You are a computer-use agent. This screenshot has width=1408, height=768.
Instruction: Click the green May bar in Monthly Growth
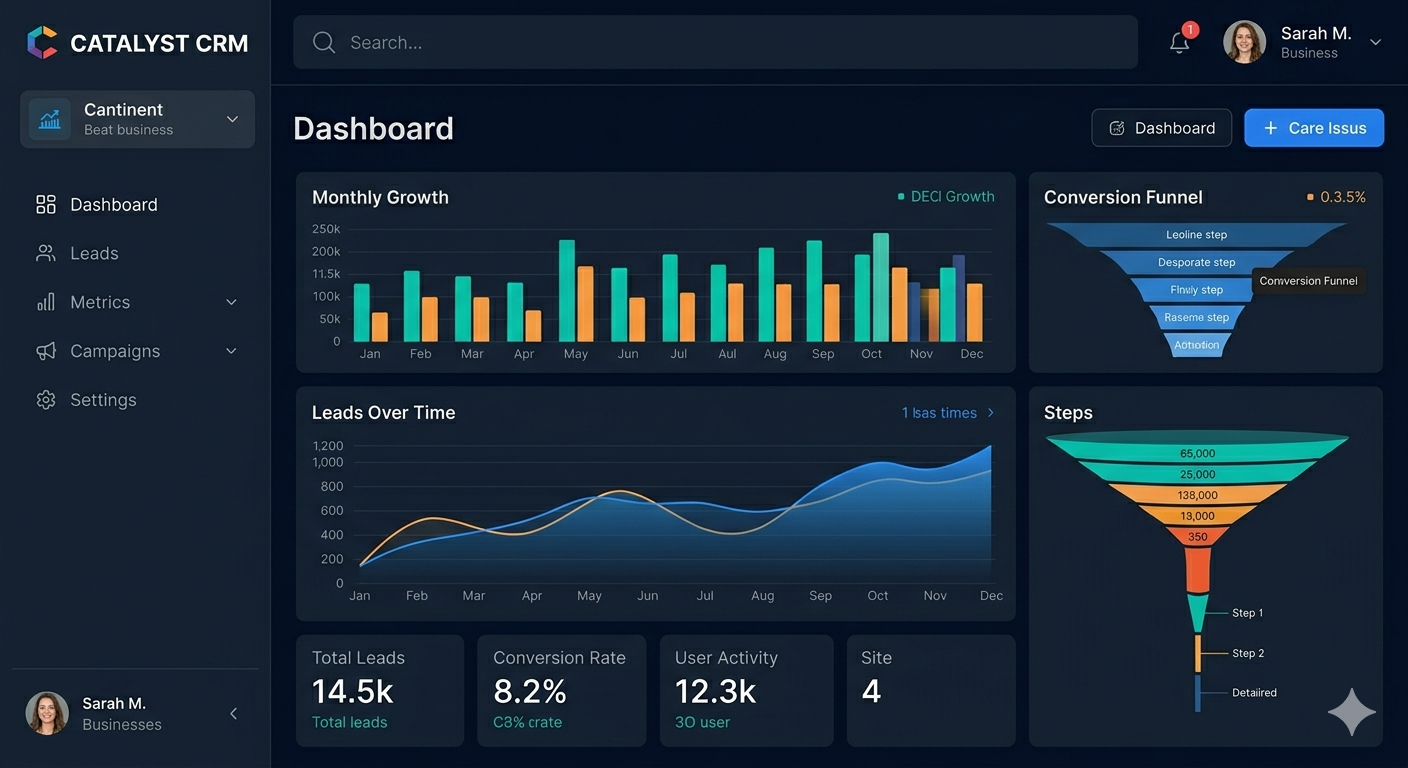click(x=567, y=291)
